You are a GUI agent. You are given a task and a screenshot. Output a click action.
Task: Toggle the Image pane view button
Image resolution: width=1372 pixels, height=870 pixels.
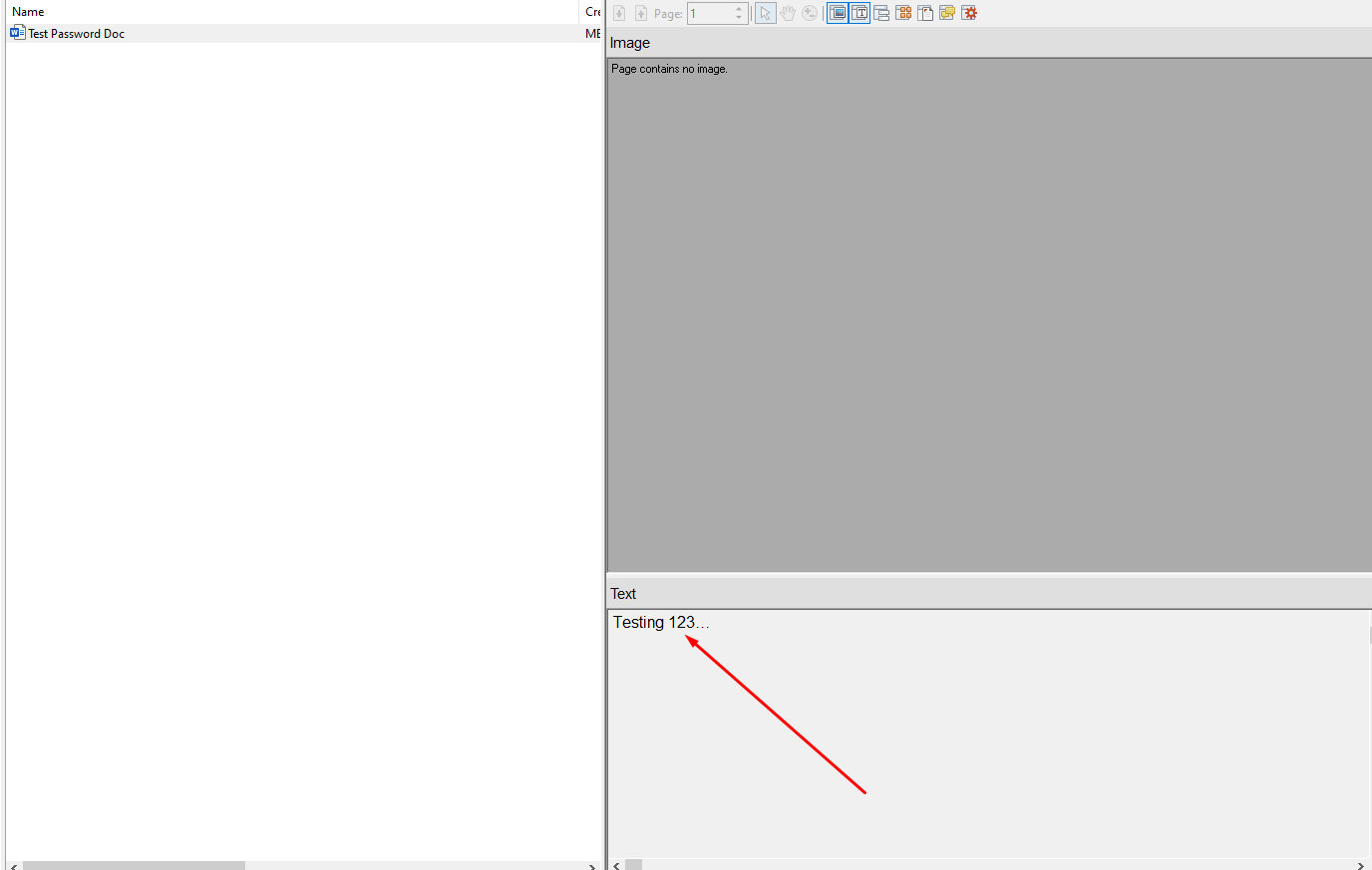click(x=838, y=13)
